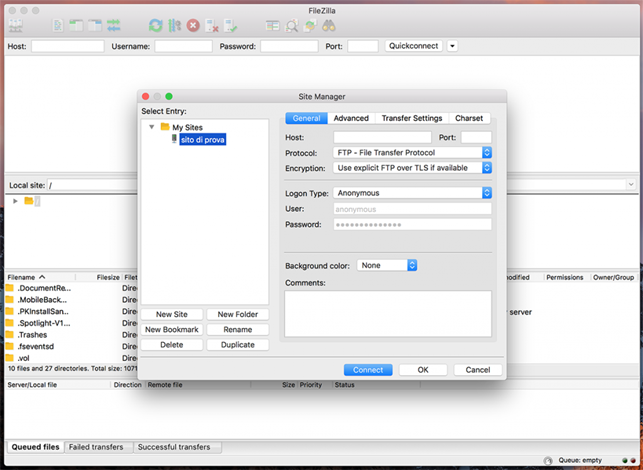The image size is (643, 470).
Task: Focus the quickconnect Username field
Action: tap(183, 46)
